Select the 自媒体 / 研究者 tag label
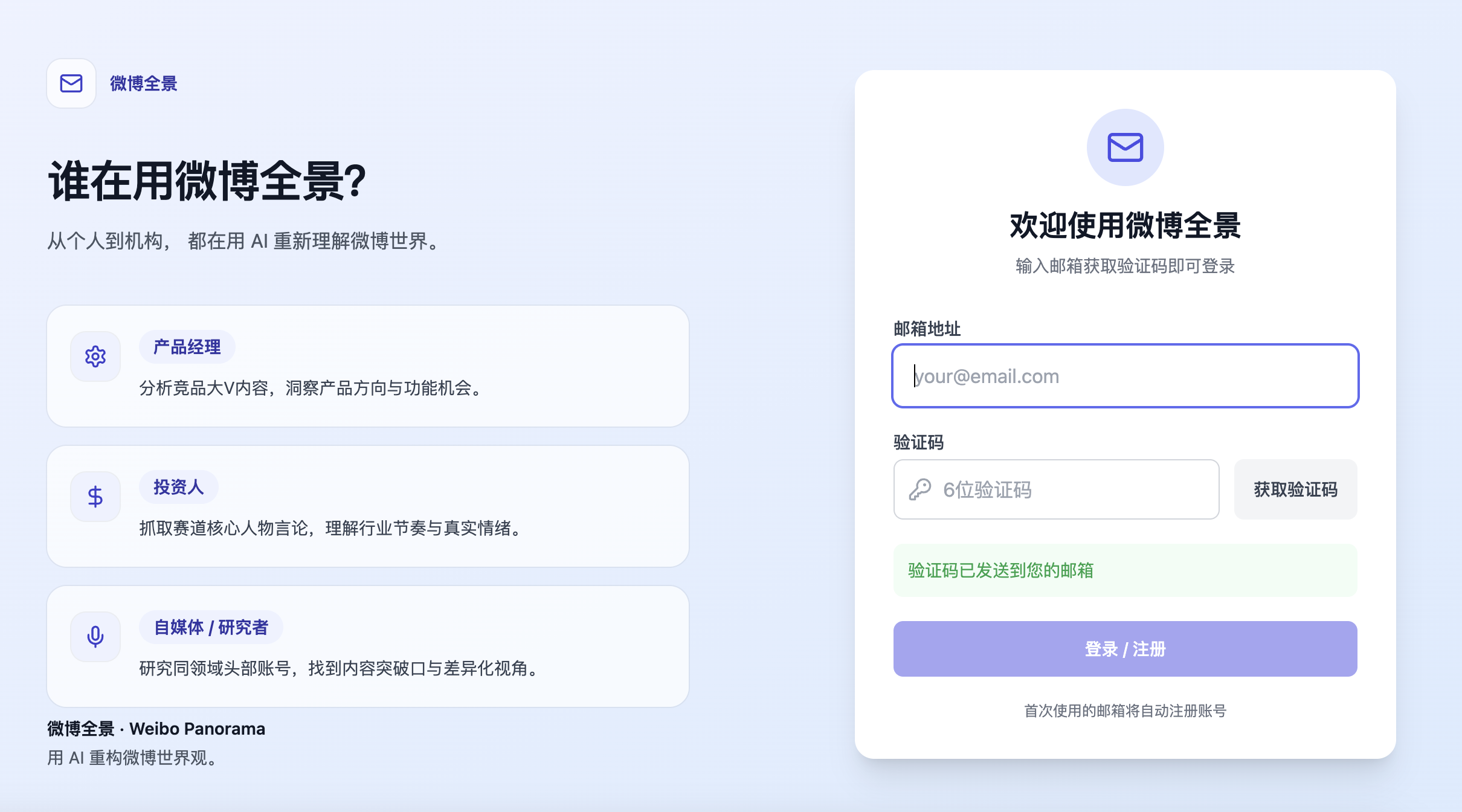Viewport: 1462px width, 812px height. point(211,627)
